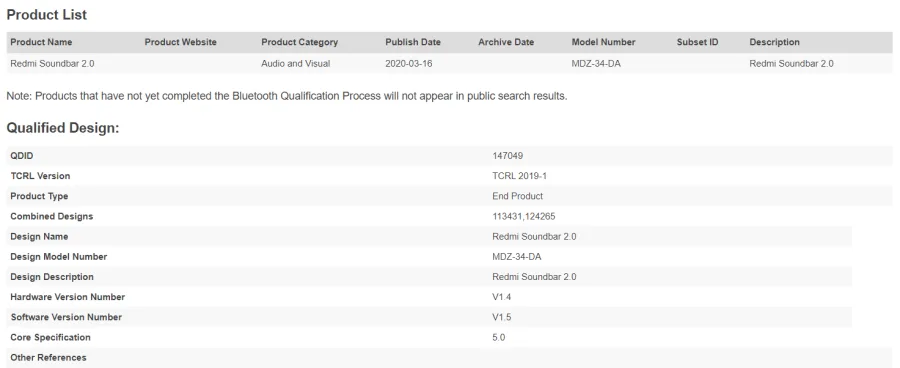The width and height of the screenshot is (900, 368).
Task: Click the hardware version value V1.4
Action: pyautogui.click(x=502, y=297)
